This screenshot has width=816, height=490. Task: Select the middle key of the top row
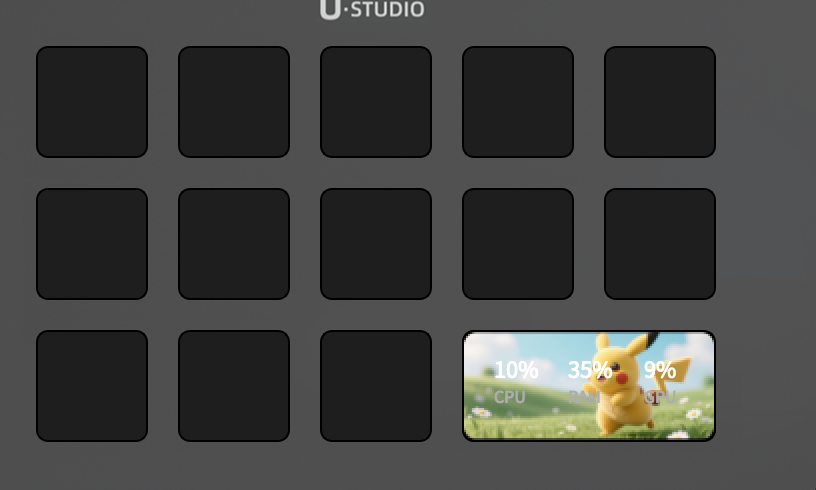point(376,102)
